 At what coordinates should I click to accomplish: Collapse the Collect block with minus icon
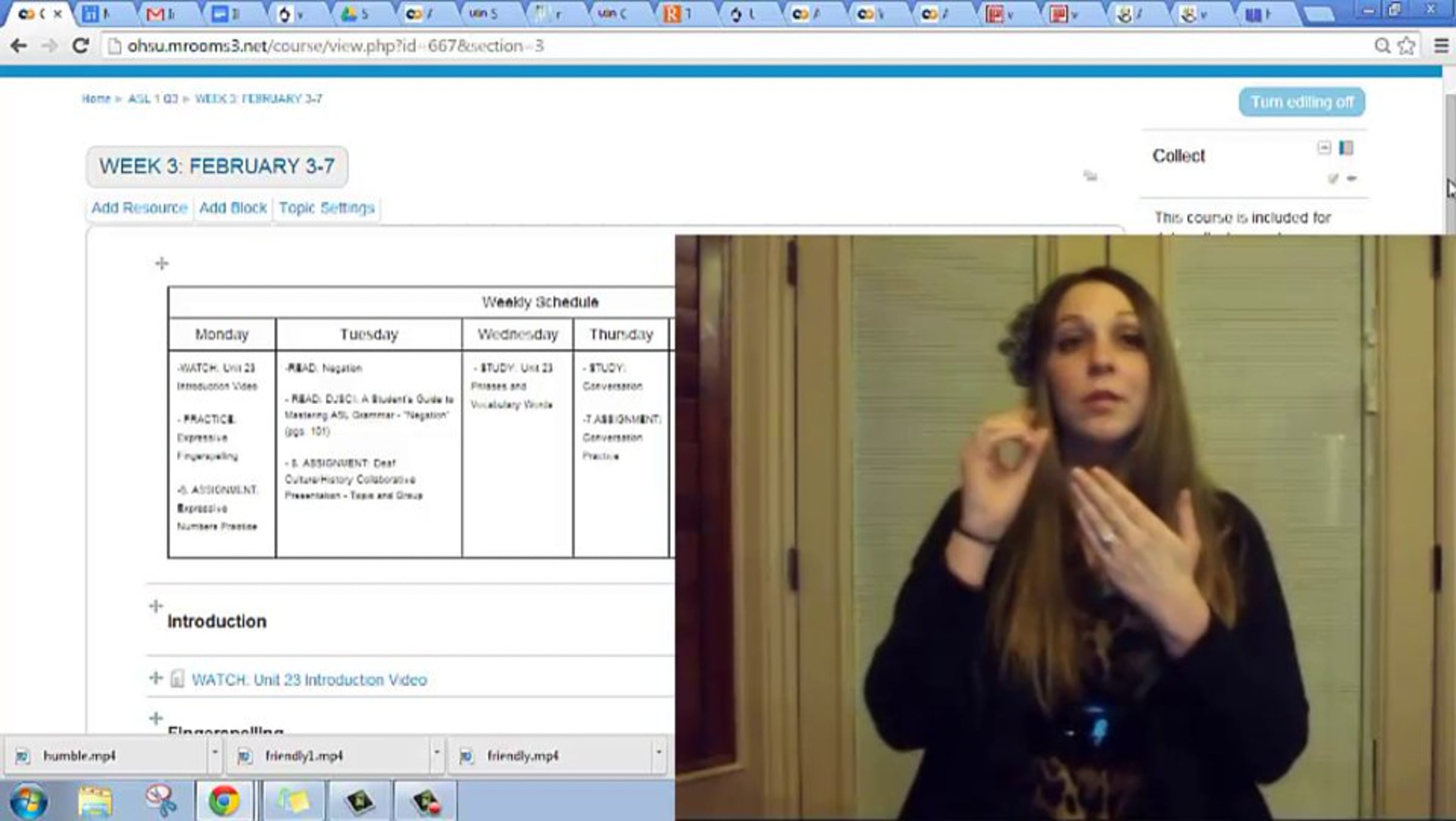tap(1324, 147)
